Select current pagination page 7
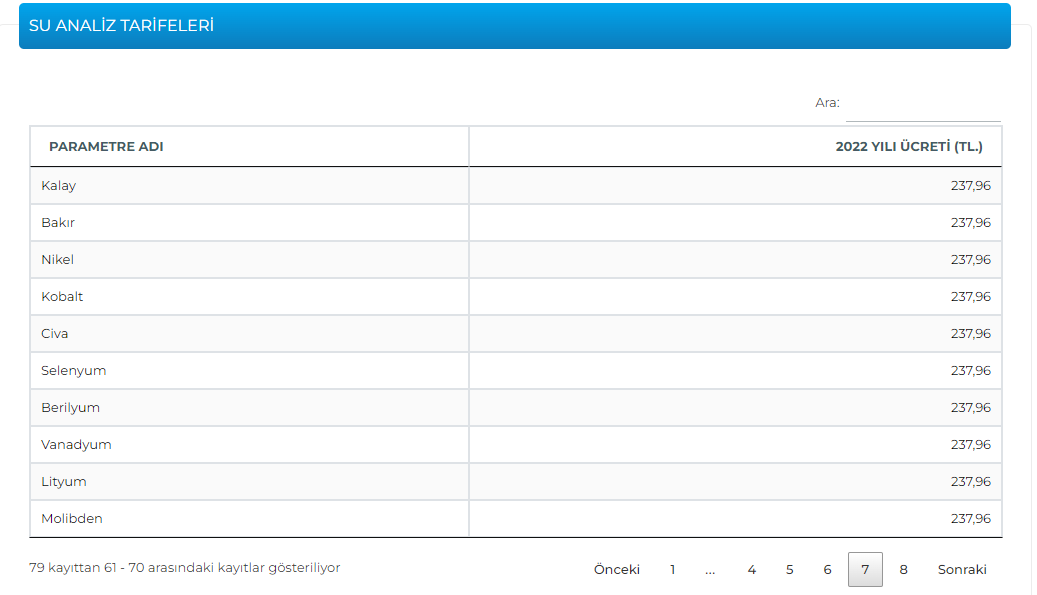 point(865,569)
